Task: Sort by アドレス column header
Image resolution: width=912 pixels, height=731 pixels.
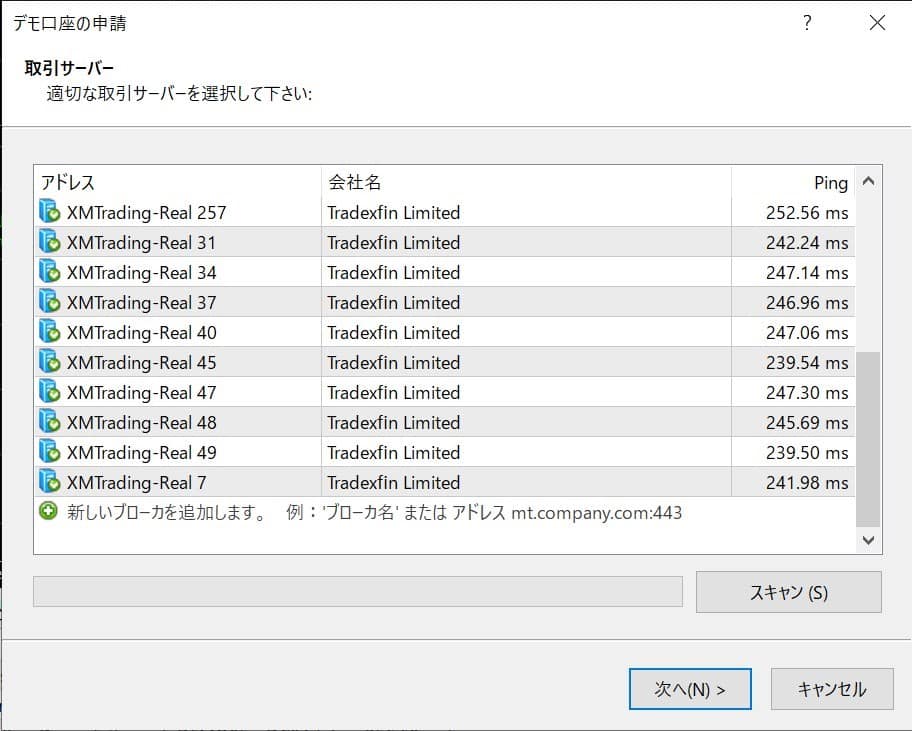Action: pos(177,182)
